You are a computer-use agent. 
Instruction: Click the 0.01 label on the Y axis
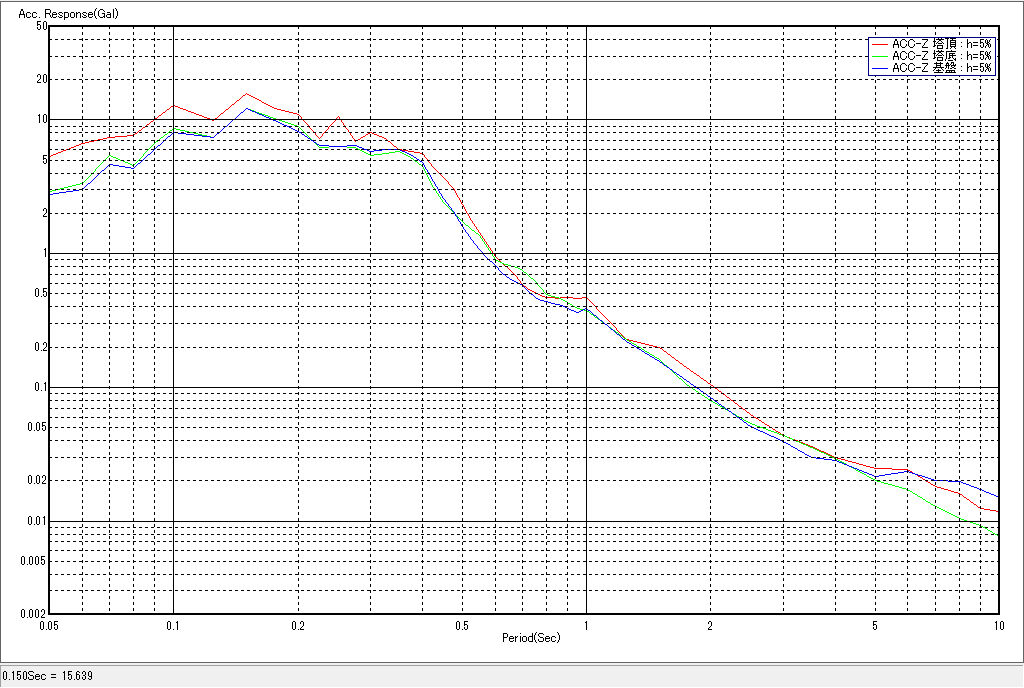pyautogui.click(x=37, y=521)
